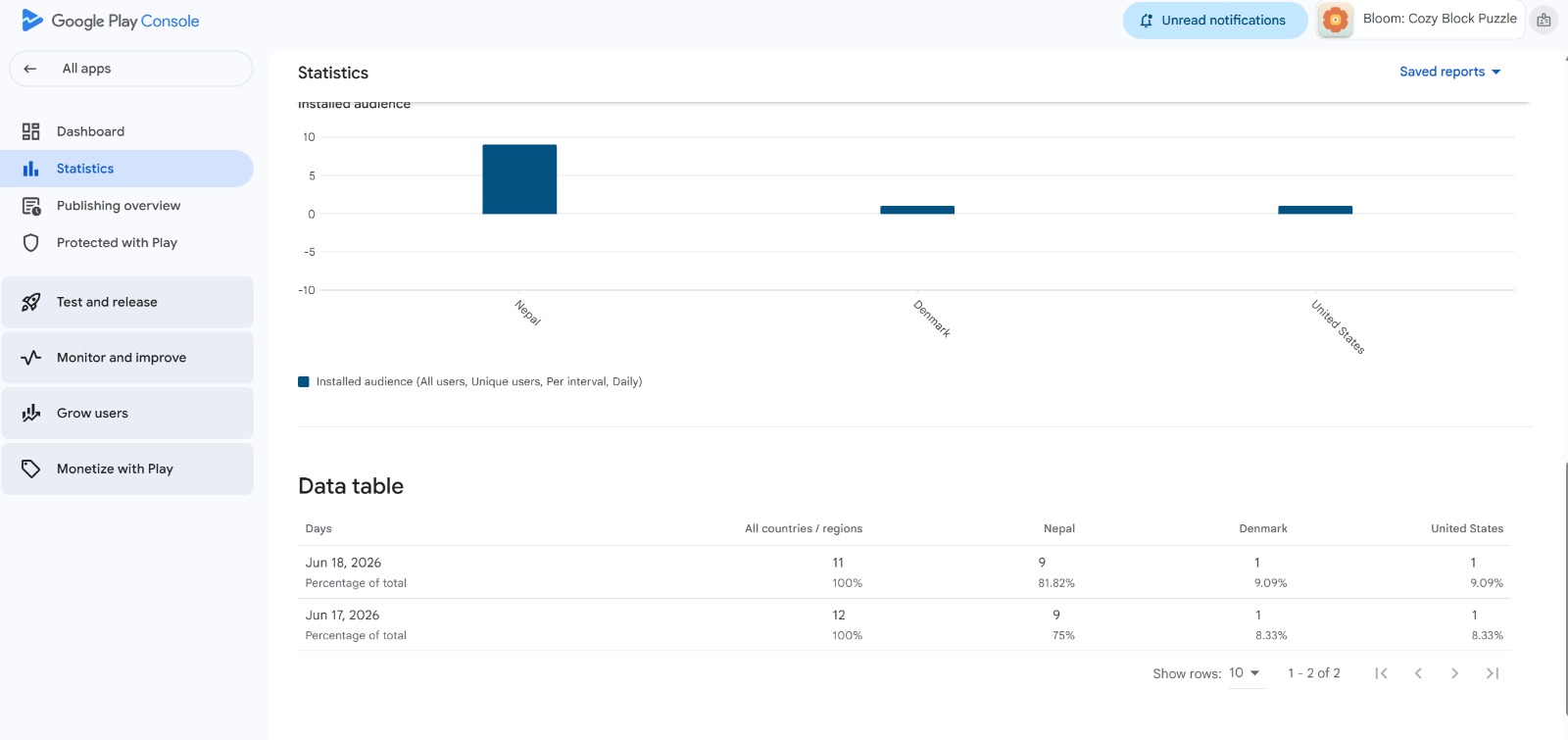Click the United States axis label in chart

pos(1339,327)
